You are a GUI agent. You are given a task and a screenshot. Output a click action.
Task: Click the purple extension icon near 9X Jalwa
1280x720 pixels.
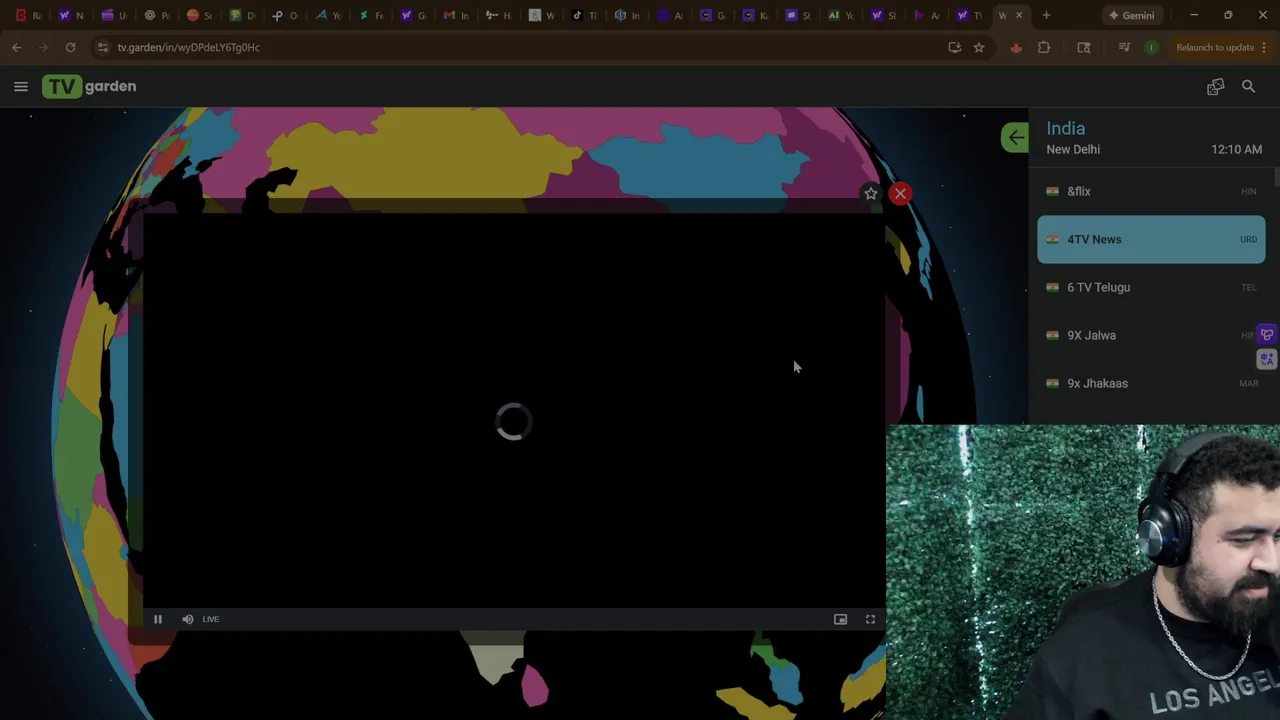click(x=1267, y=335)
